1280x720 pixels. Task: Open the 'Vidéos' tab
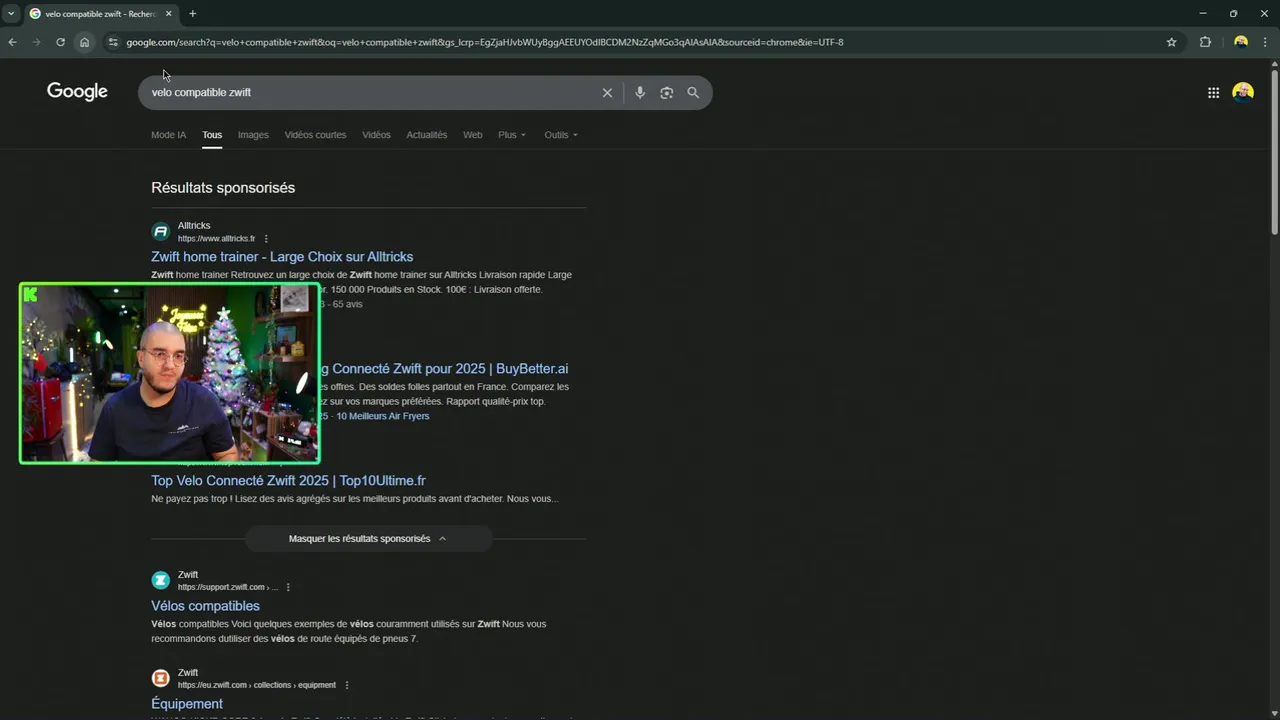click(376, 135)
